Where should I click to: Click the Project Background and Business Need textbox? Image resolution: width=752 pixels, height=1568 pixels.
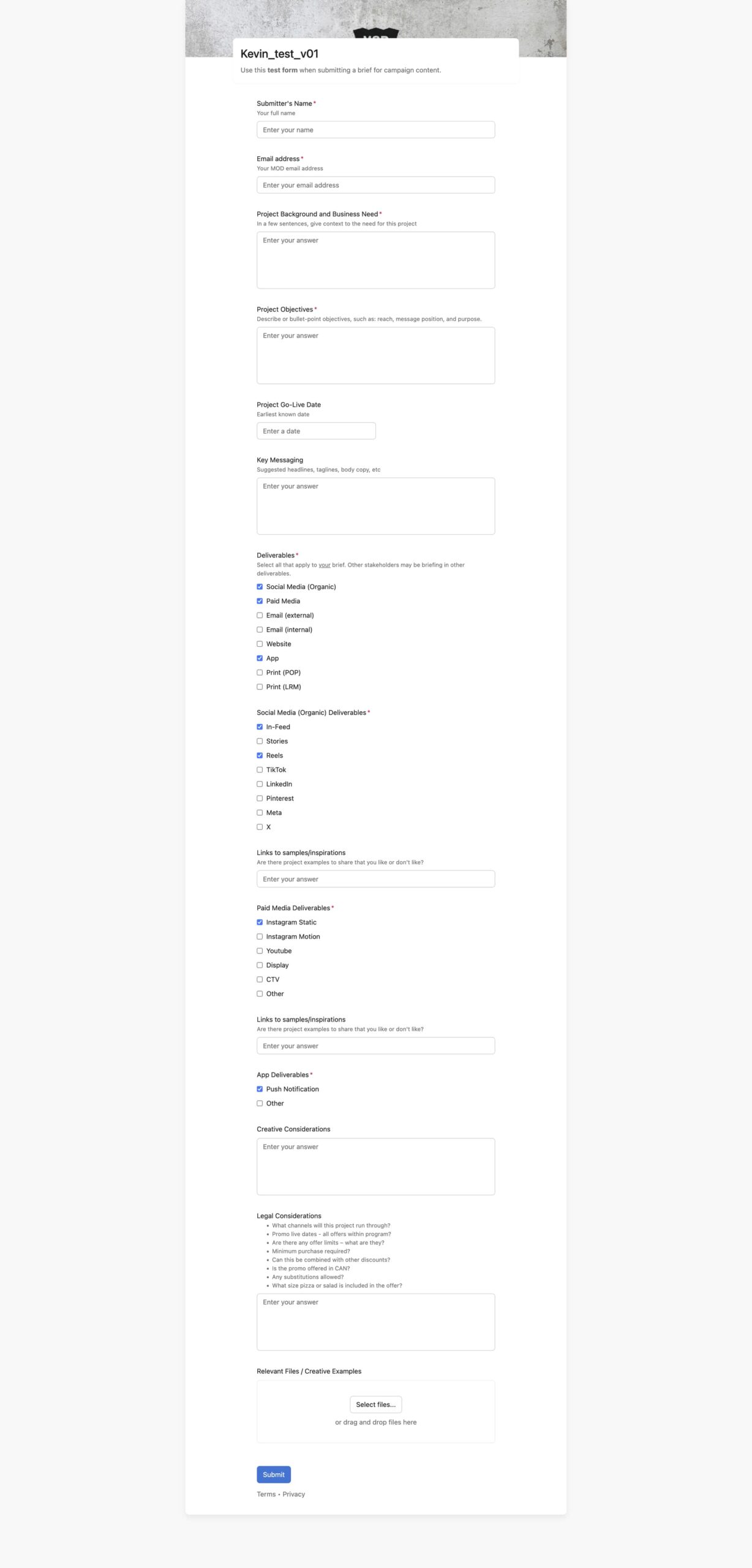(375, 260)
